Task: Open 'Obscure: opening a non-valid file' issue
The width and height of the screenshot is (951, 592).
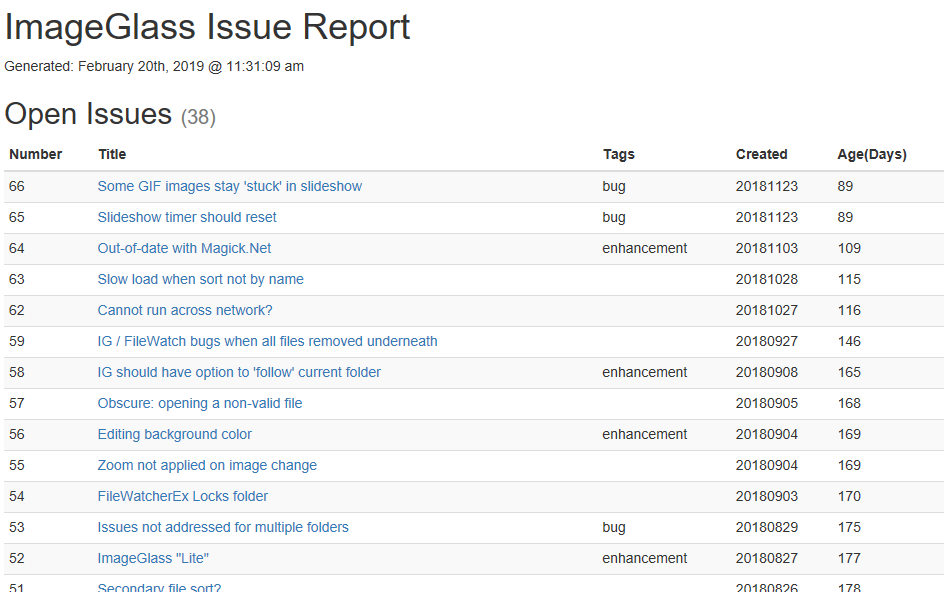Action: point(200,403)
